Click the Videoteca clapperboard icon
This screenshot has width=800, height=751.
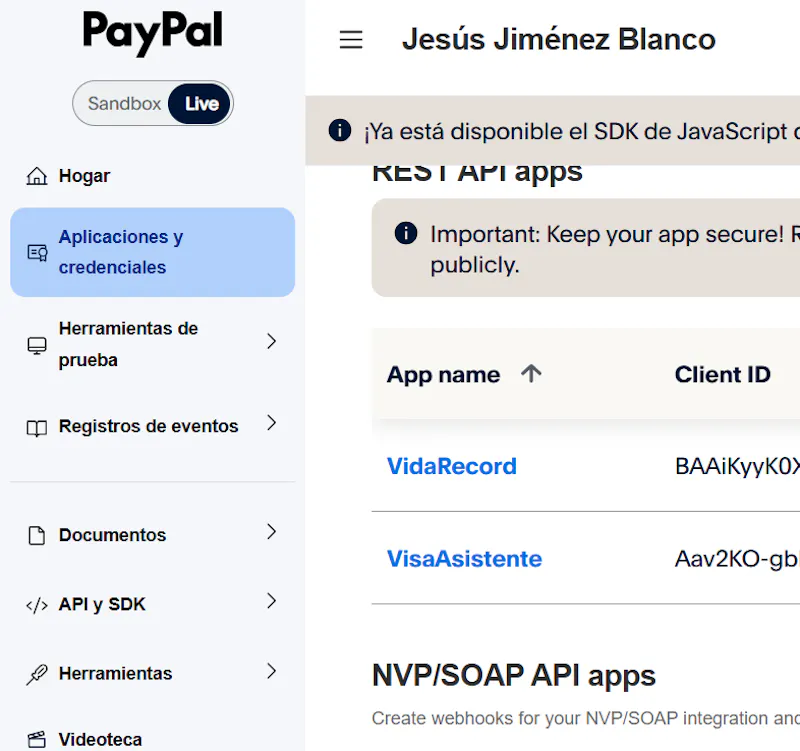pyautogui.click(x=37, y=739)
